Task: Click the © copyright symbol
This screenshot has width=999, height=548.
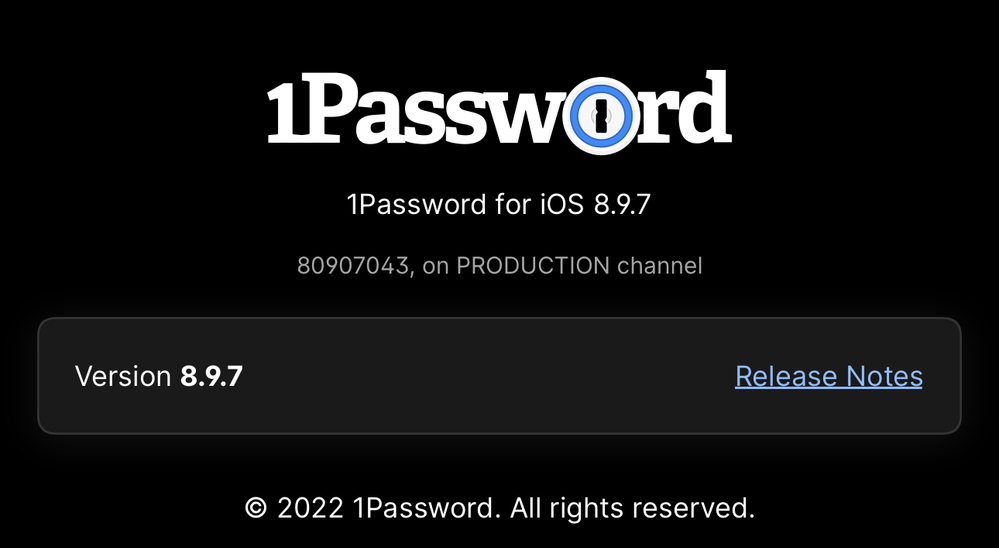Action: [255, 508]
